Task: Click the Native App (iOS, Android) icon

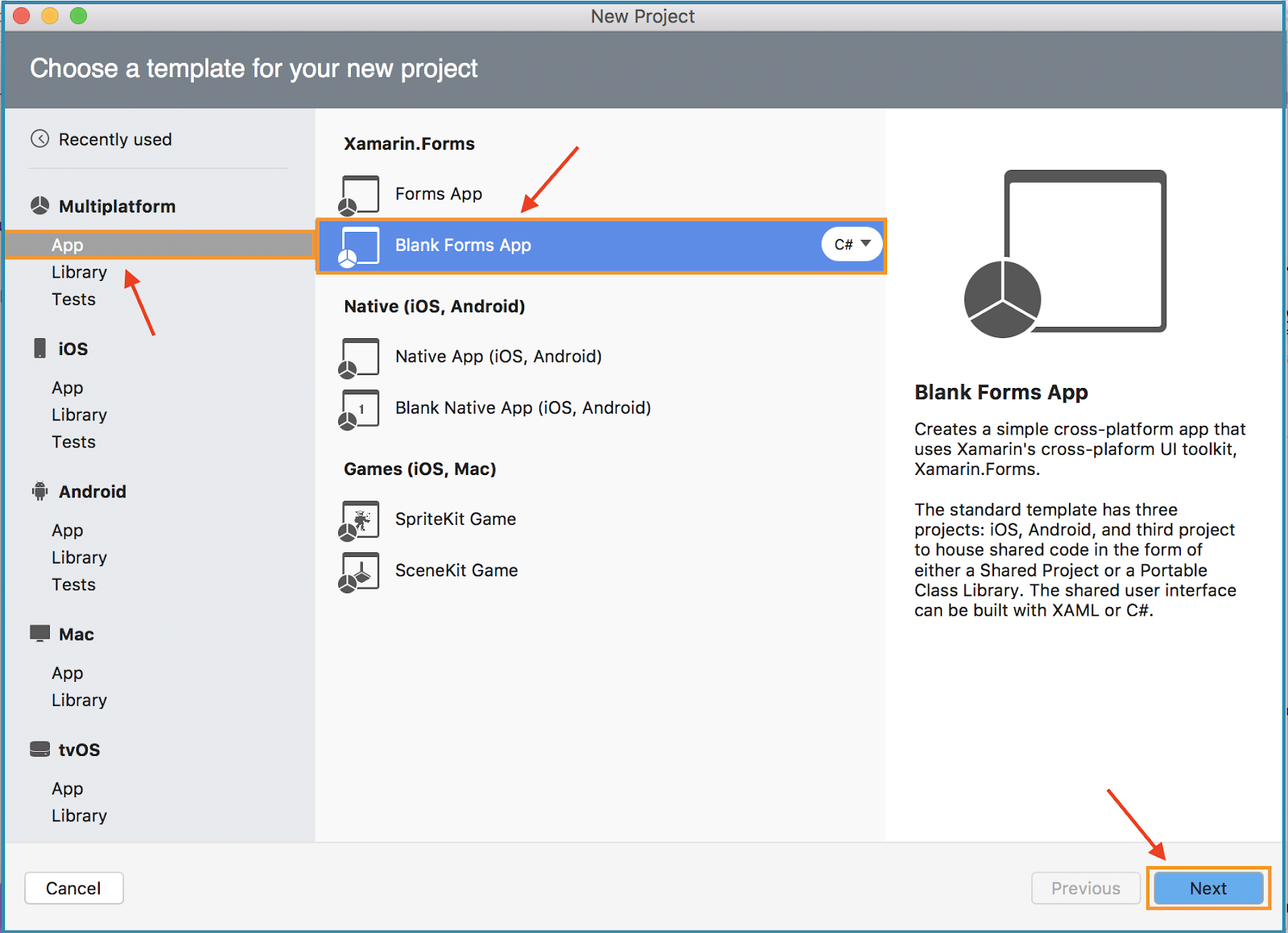Action: click(359, 357)
